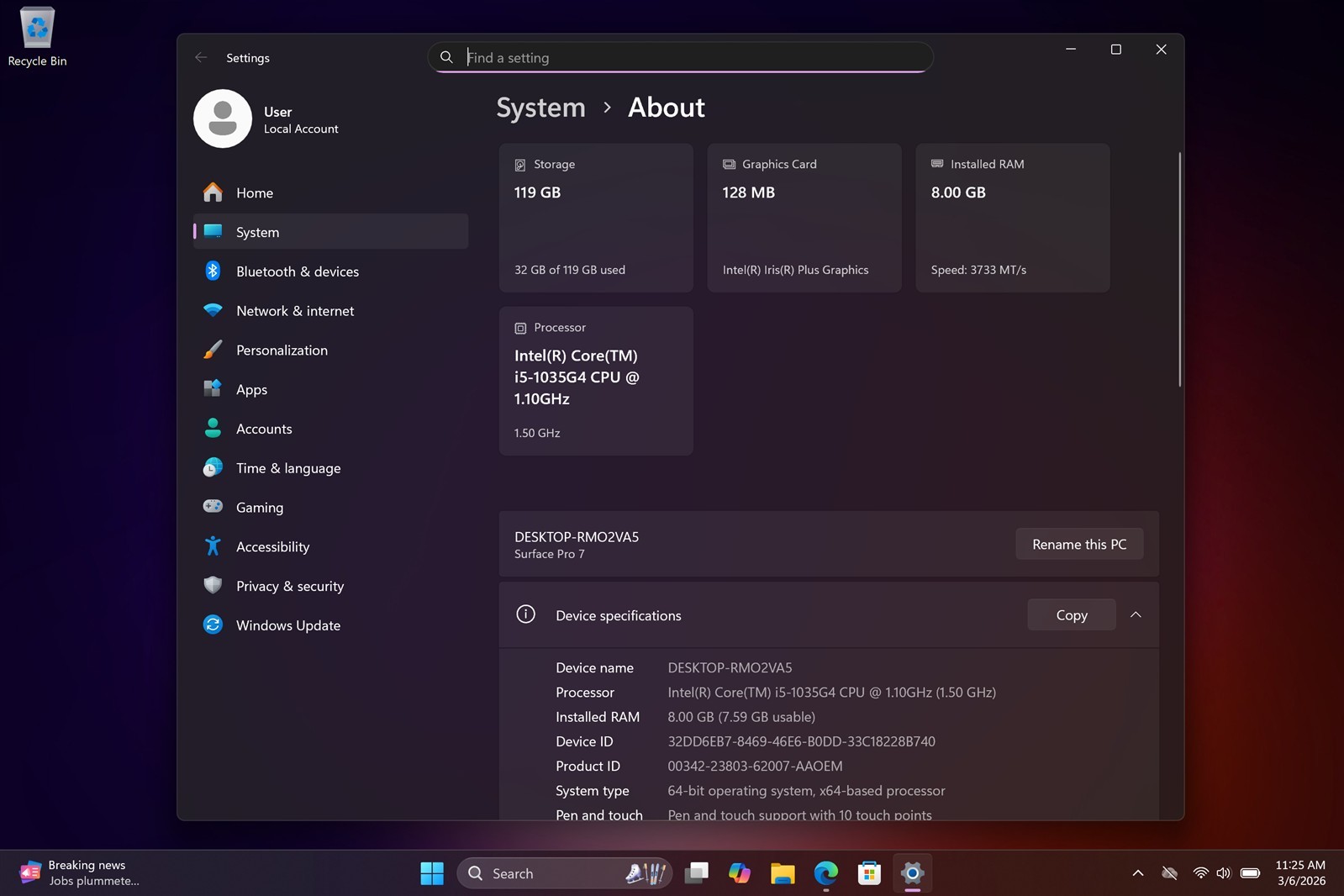Click the Accessibility figure icon
This screenshot has width=1344, height=896.
coord(213,546)
